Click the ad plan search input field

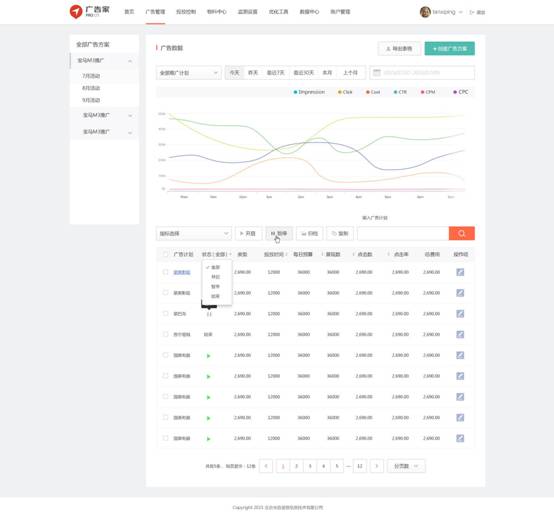tap(403, 234)
